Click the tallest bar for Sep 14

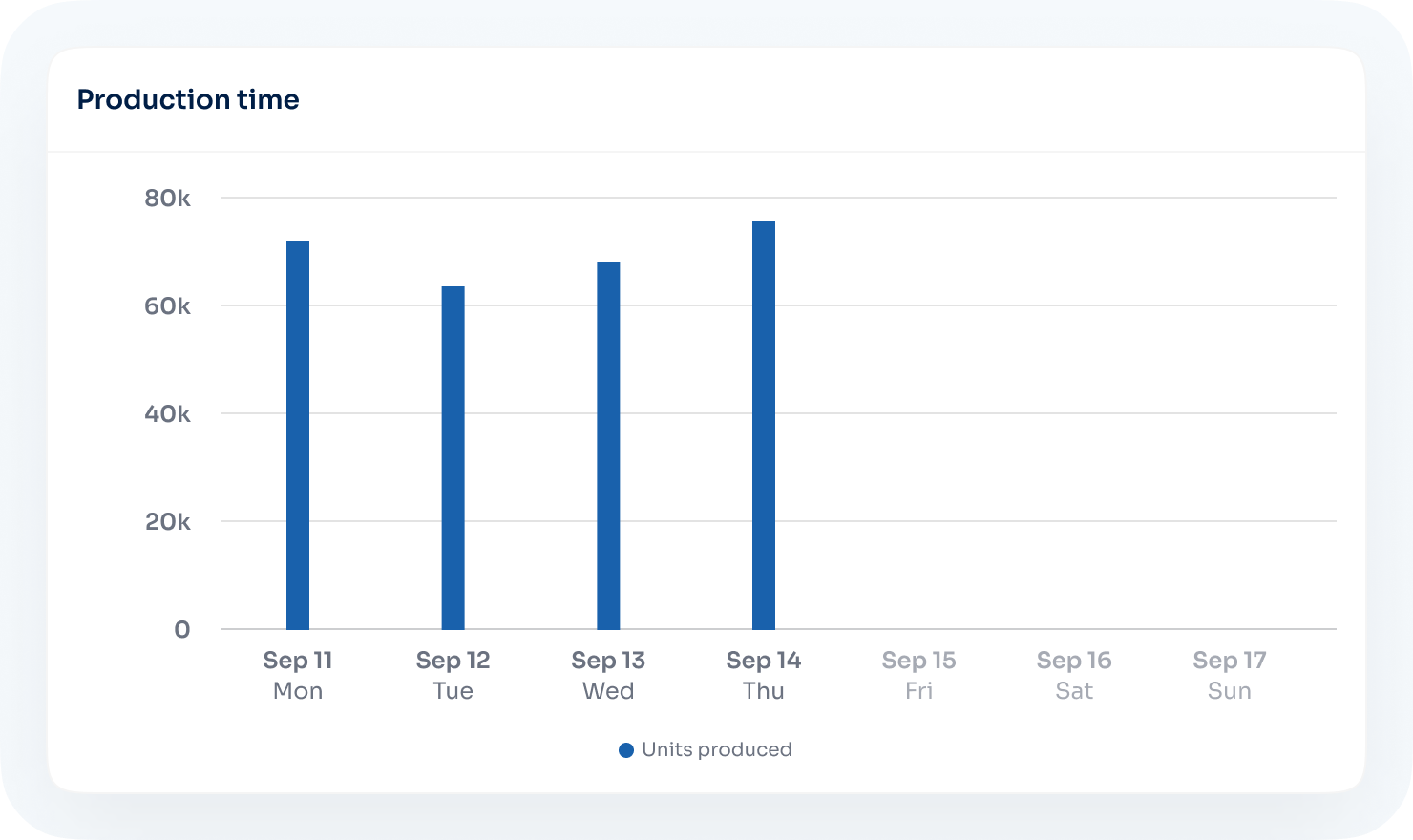point(764,426)
